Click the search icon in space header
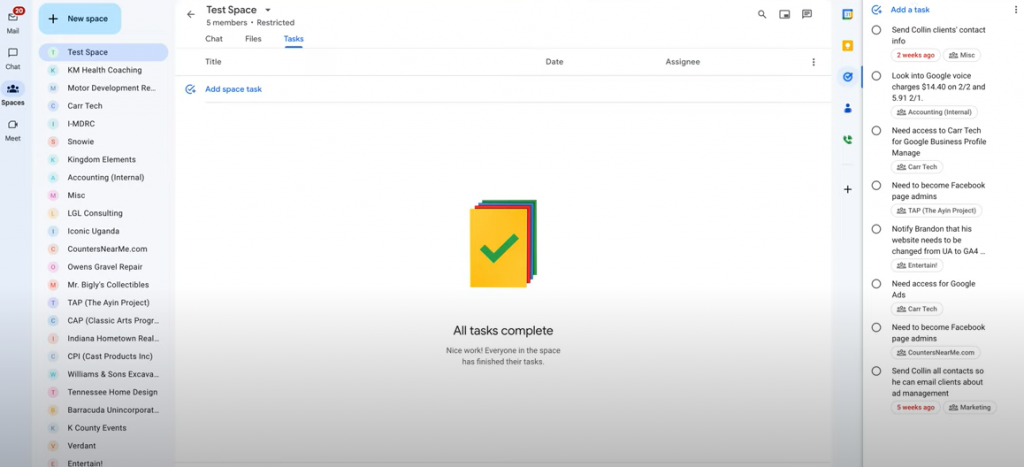 [x=762, y=15]
